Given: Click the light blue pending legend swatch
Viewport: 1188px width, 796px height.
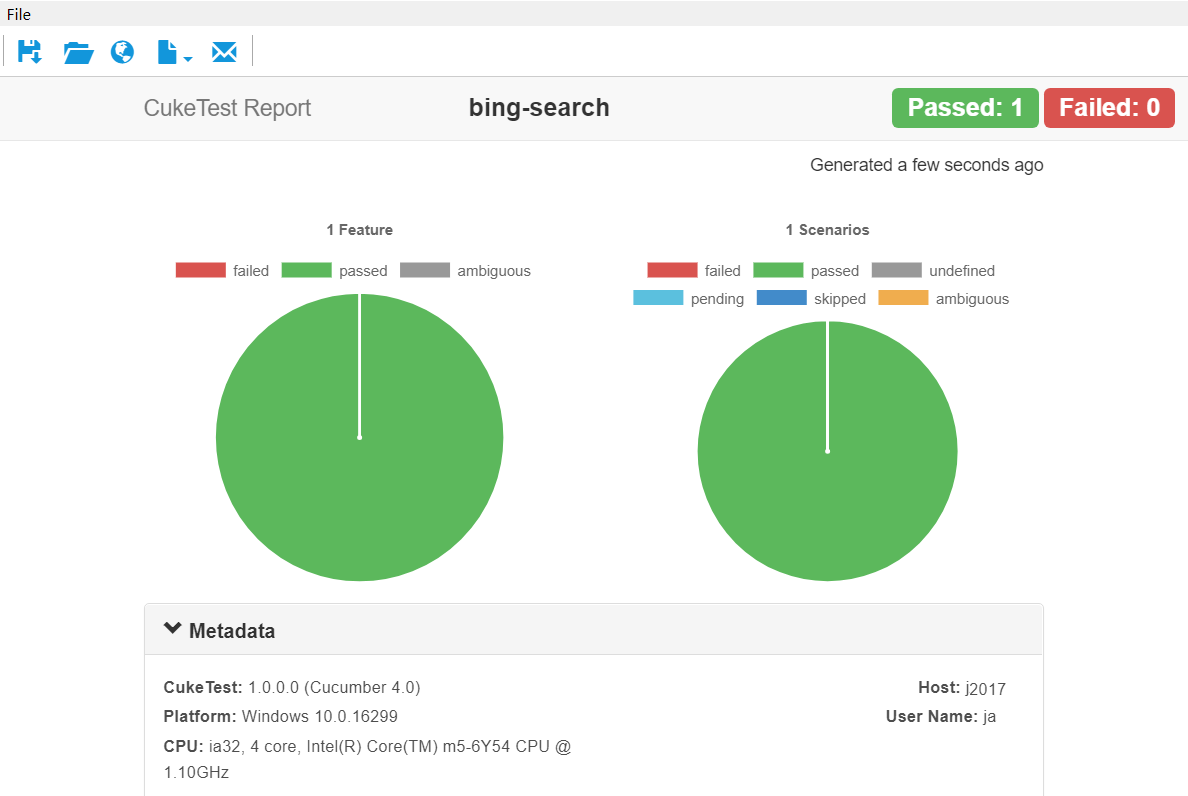Looking at the screenshot, I should pos(658,299).
